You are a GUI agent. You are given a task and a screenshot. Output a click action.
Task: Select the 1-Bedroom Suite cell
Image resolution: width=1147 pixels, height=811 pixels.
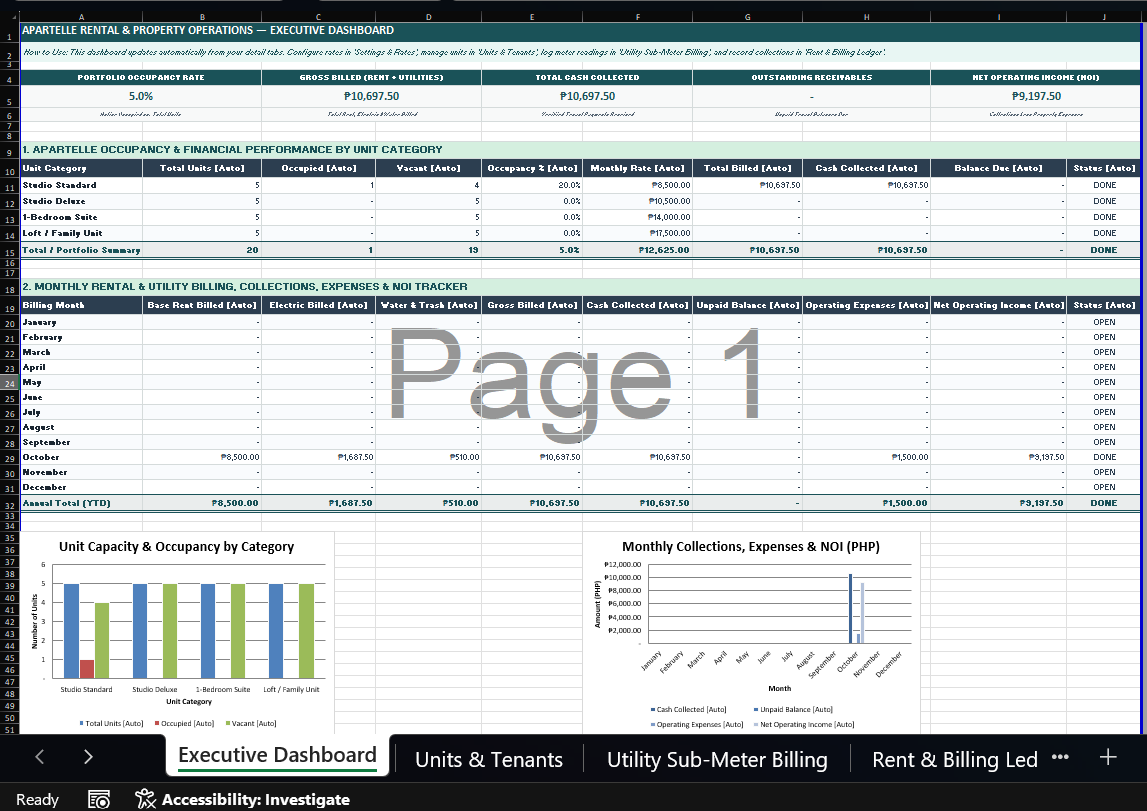pos(81,217)
